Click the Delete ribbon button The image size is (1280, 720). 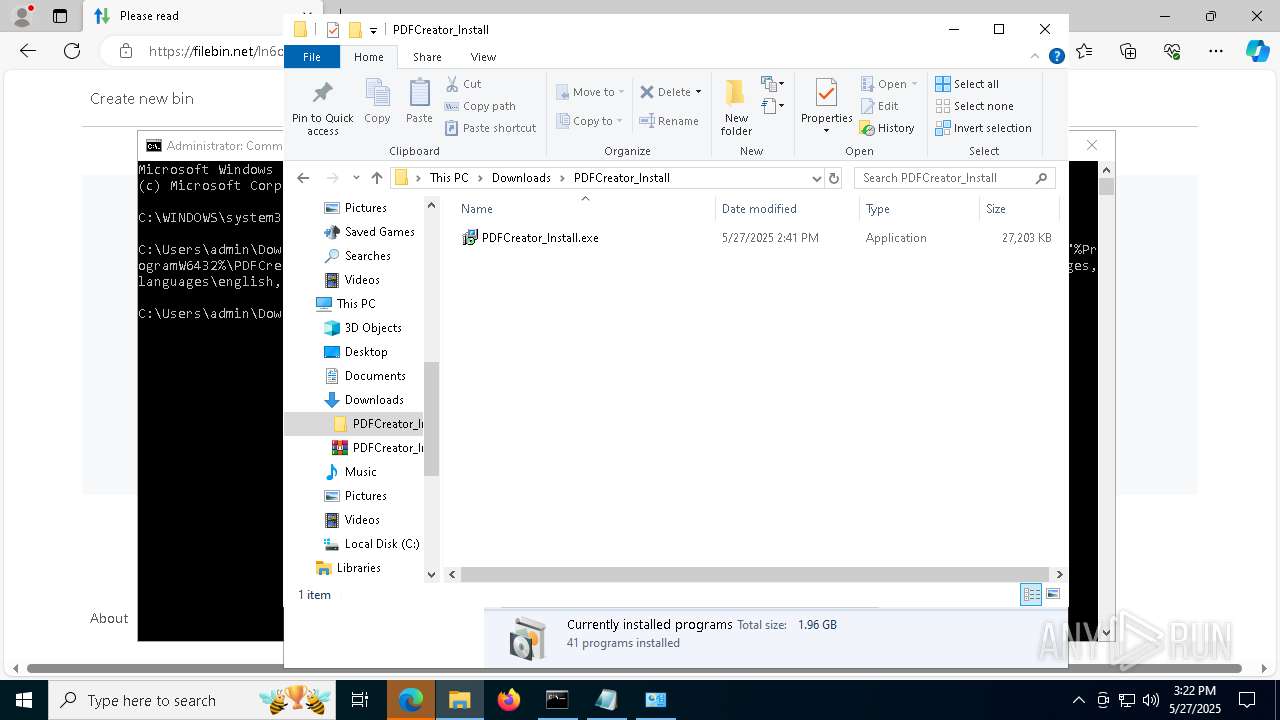(x=665, y=92)
